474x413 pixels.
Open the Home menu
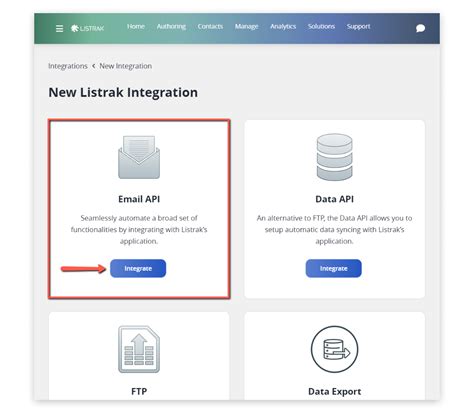[136, 26]
